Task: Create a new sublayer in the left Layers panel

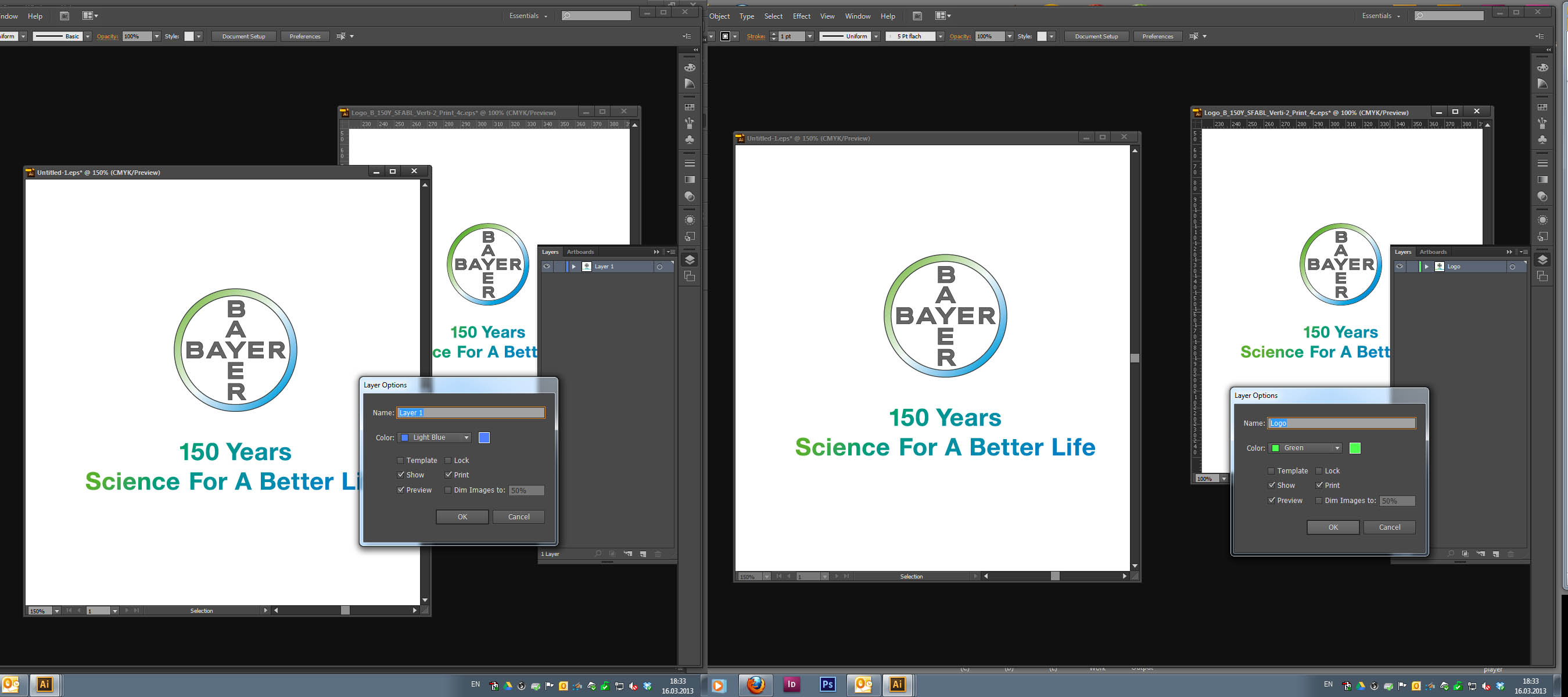Action: [627, 554]
